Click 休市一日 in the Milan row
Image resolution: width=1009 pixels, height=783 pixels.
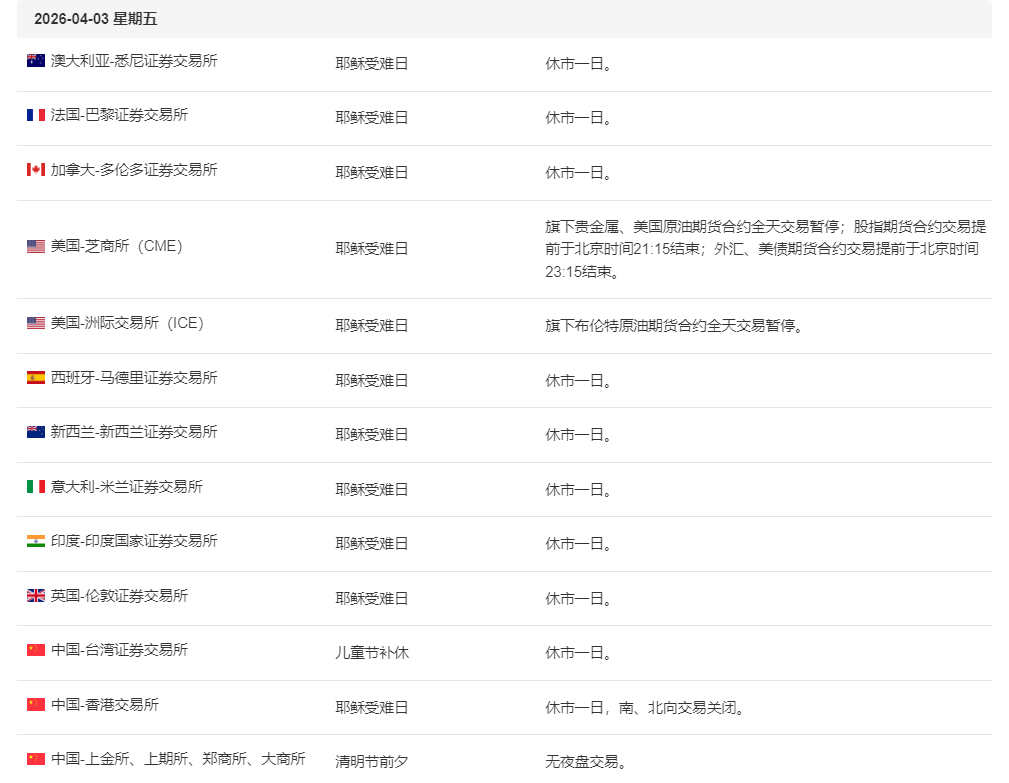(578, 490)
